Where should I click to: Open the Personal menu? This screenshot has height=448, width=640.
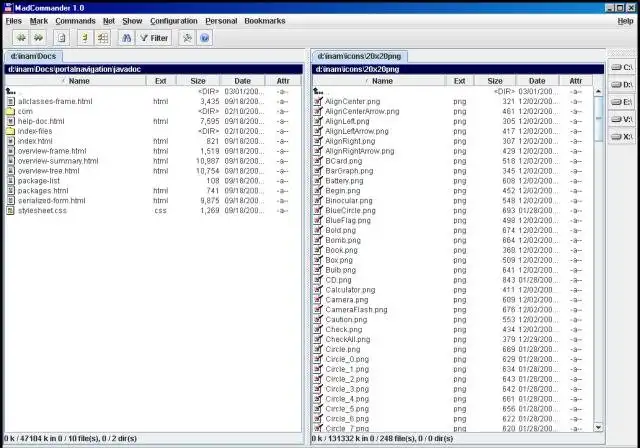[x=221, y=21]
